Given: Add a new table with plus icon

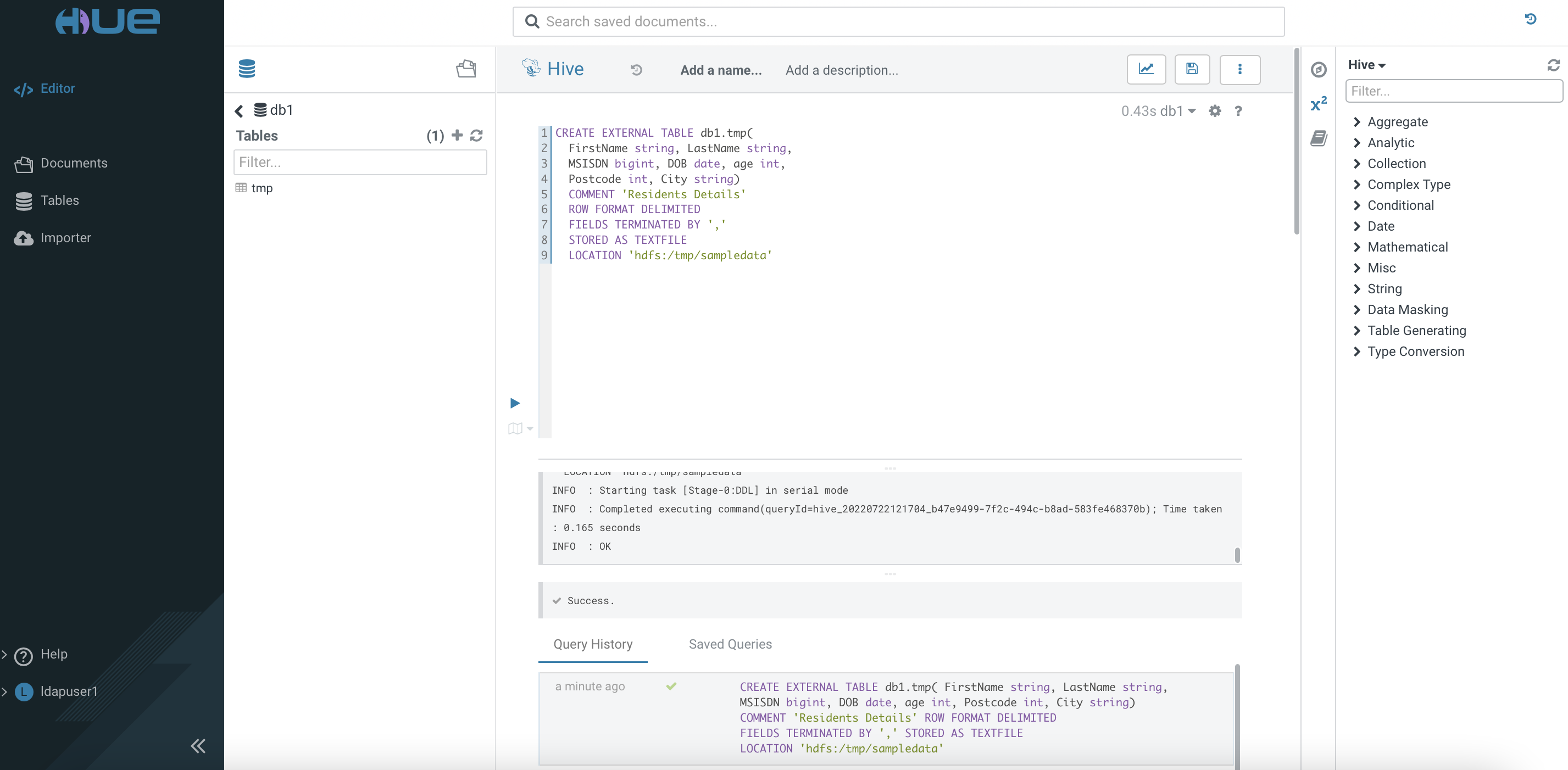Looking at the screenshot, I should point(457,135).
